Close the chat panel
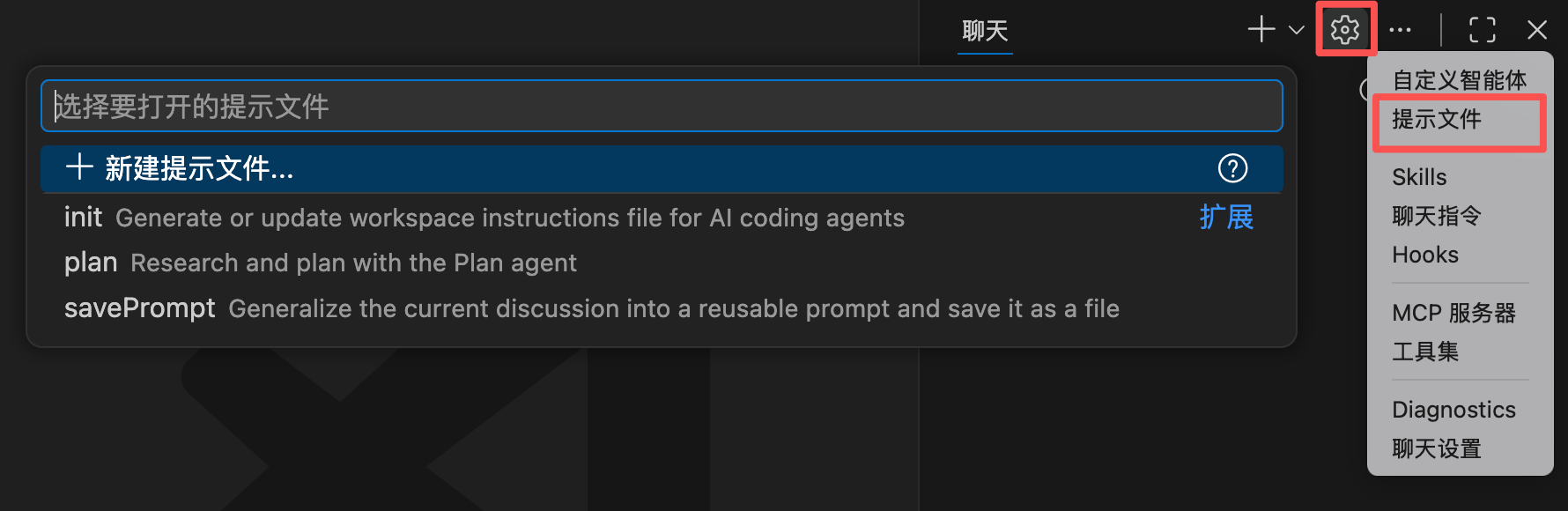 [1537, 30]
